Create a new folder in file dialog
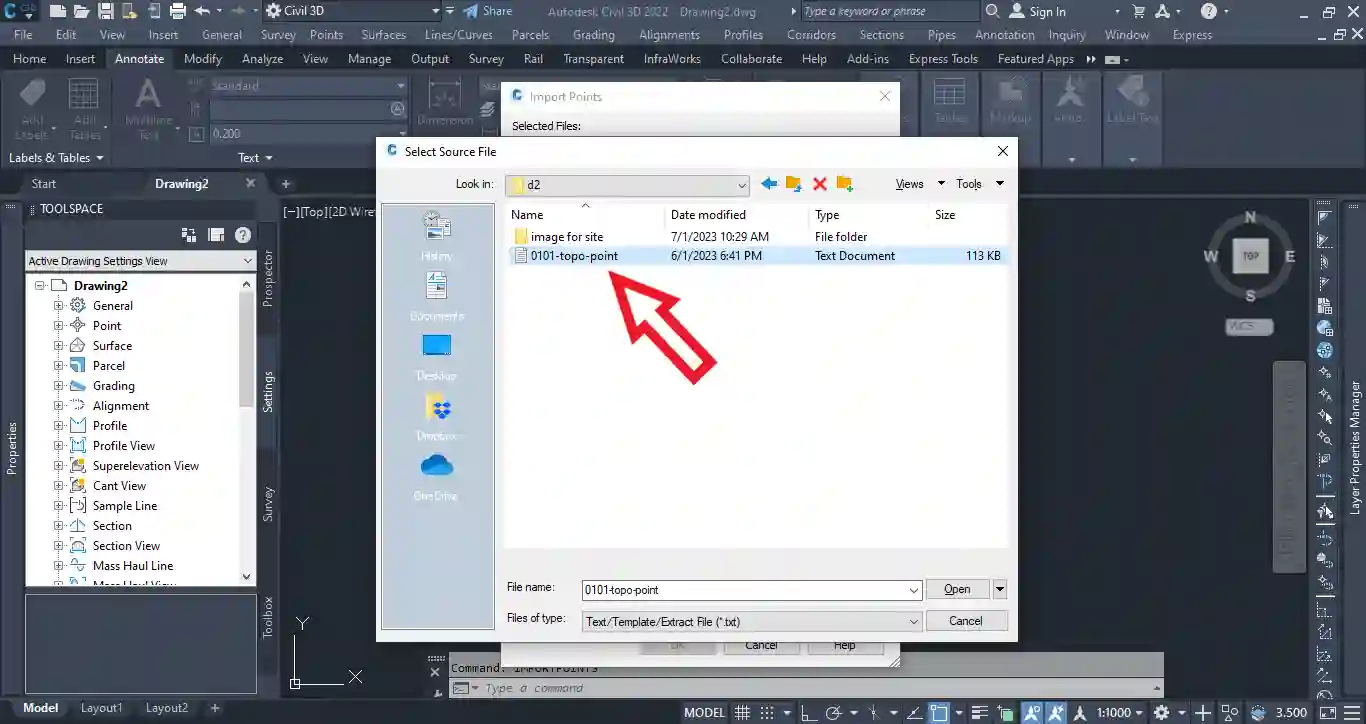Image resolution: width=1366 pixels, height=724 pixels. (845, 184)
